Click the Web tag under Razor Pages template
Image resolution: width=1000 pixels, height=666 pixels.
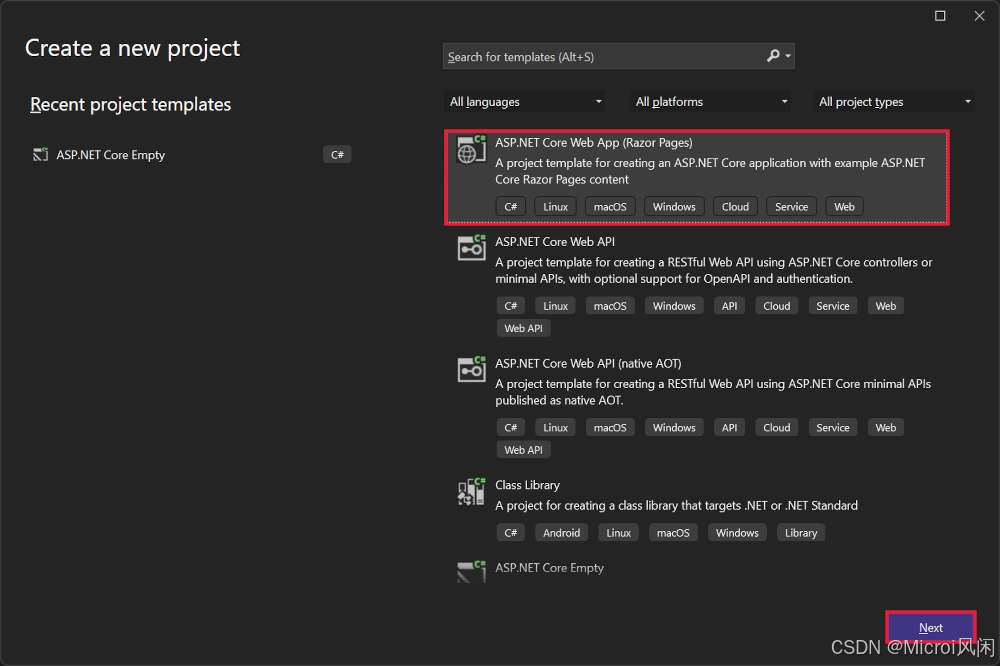pos(844,207)
